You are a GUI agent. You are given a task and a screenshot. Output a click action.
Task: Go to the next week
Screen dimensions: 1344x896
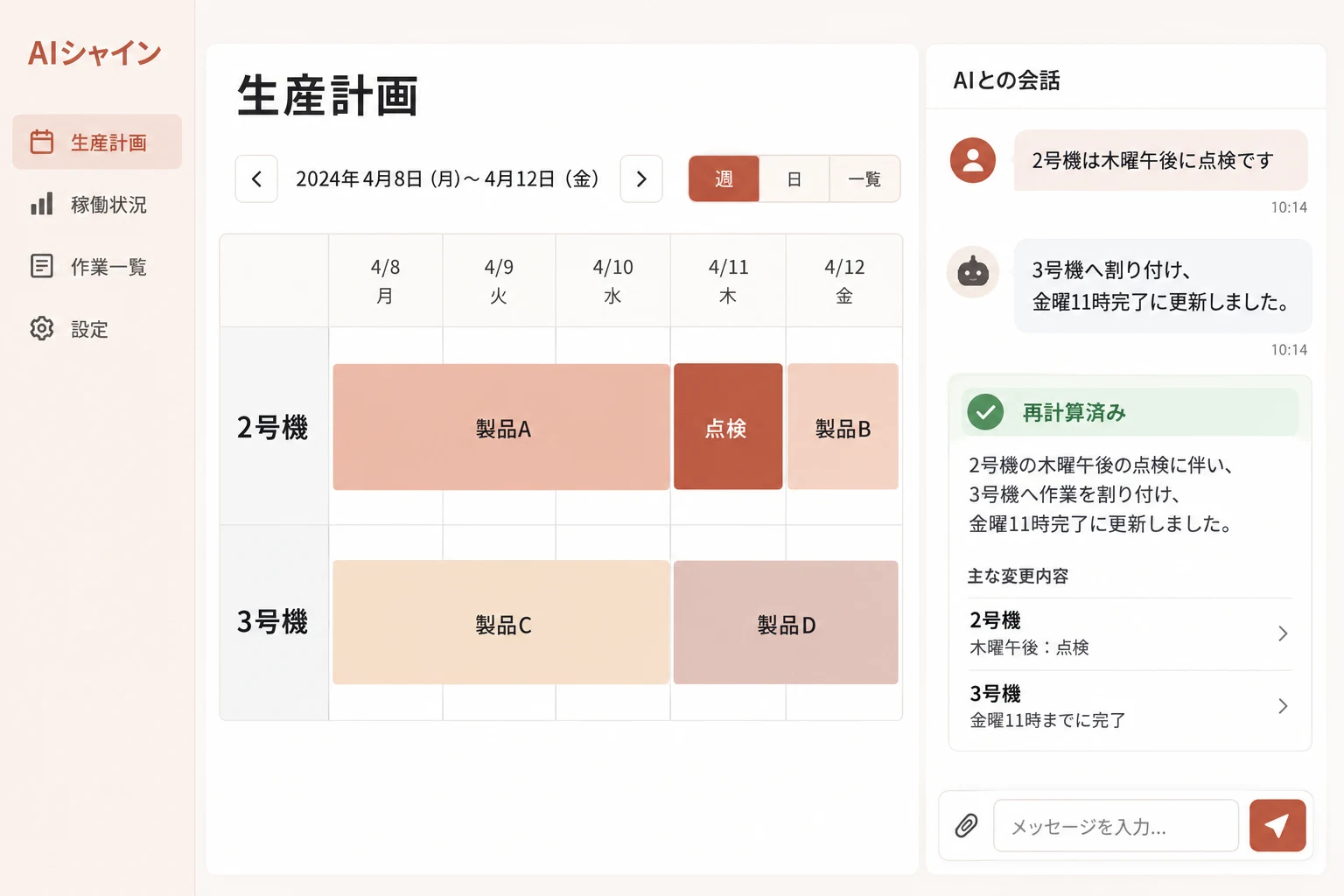pos(641,178)
